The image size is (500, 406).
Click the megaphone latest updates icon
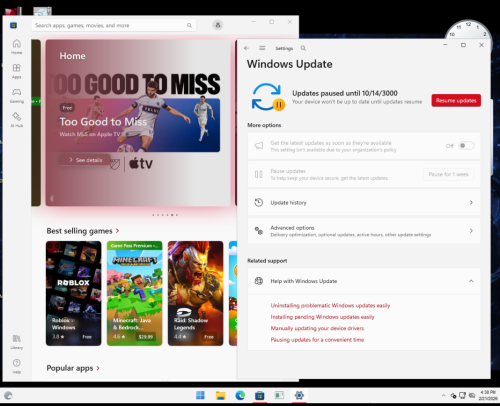tap(259, 146)
